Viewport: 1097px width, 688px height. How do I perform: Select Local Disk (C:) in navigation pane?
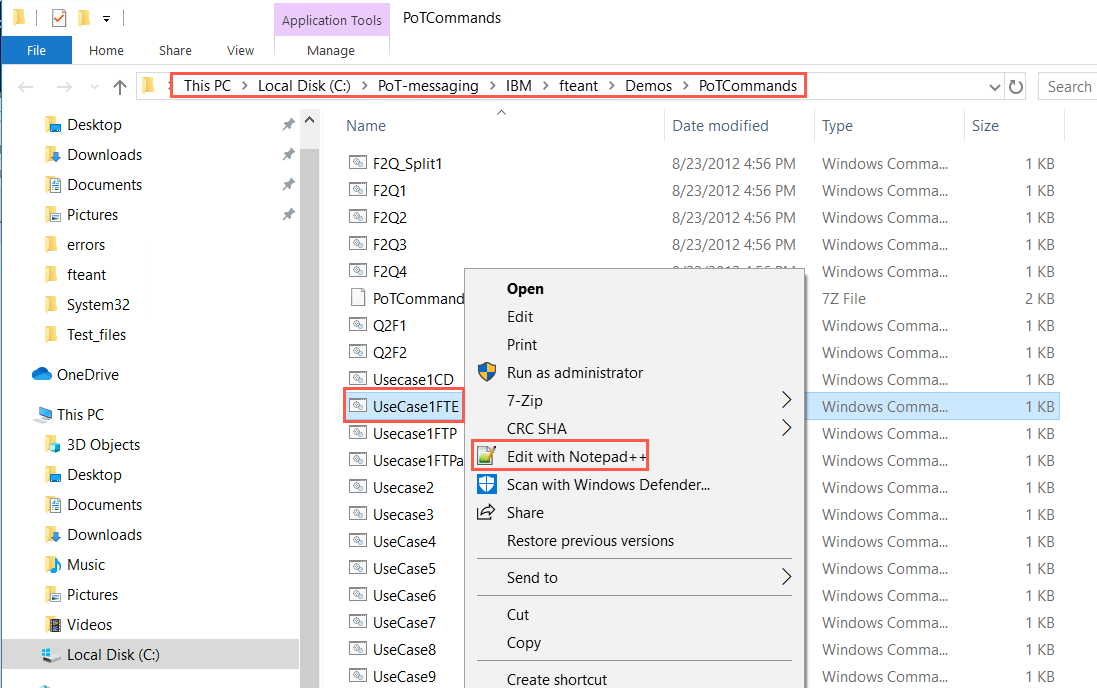(113, 655)
